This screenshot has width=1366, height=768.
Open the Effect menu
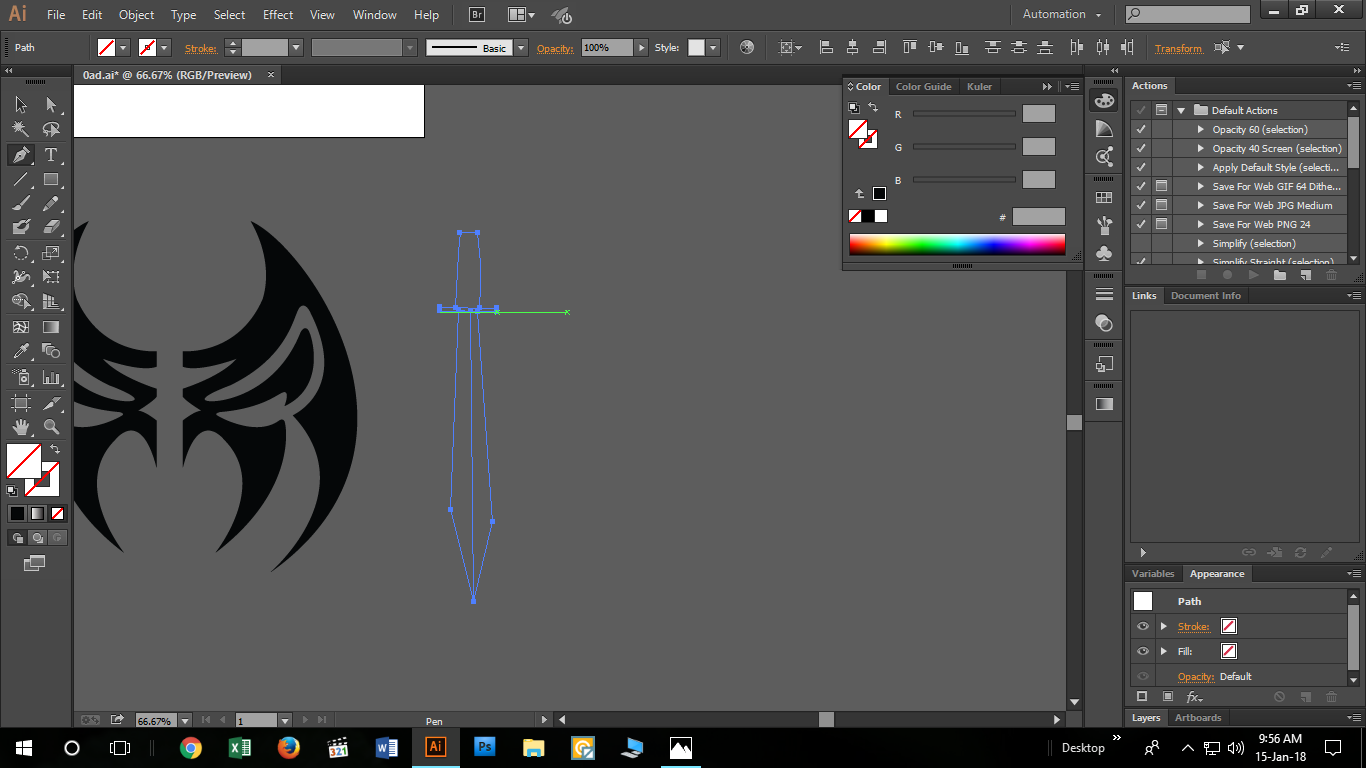278,15
